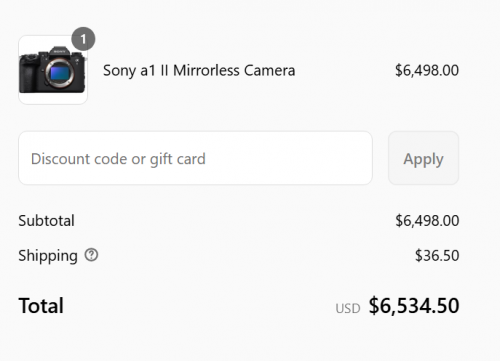Click the camera's top viewfinder hump

point(60,52)
